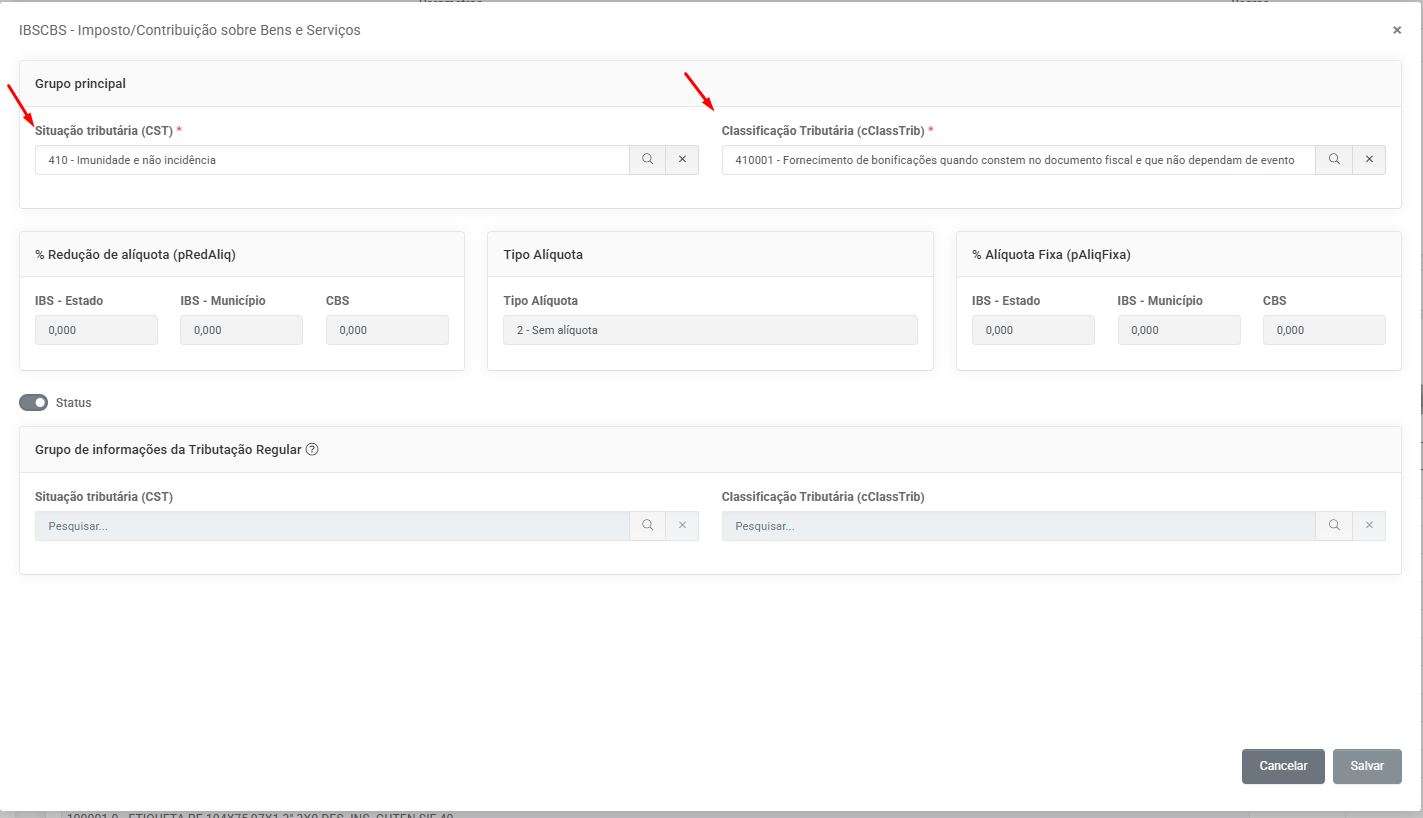
Task: Click Pesquisar field under Tributação Regular Situação tributária
Action: click(x=332, y=526)
